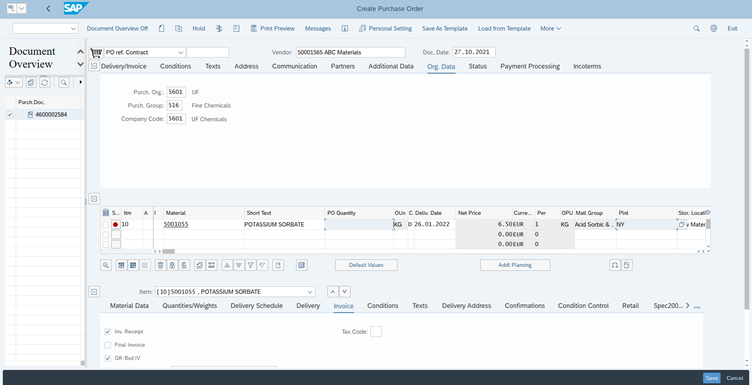Screen dimensions: 752x385
Task: Switch to the Incoterms tab
Action: click(587, 66)
